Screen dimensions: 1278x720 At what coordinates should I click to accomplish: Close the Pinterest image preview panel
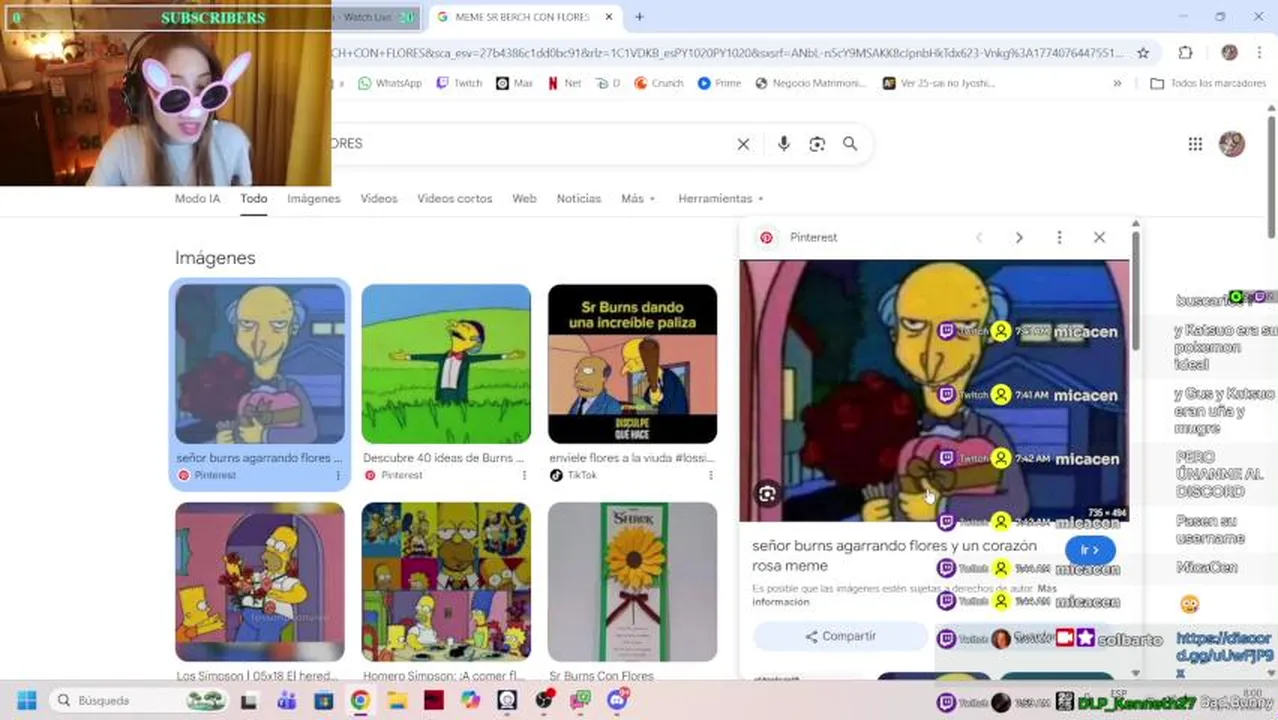[1099, 237]
